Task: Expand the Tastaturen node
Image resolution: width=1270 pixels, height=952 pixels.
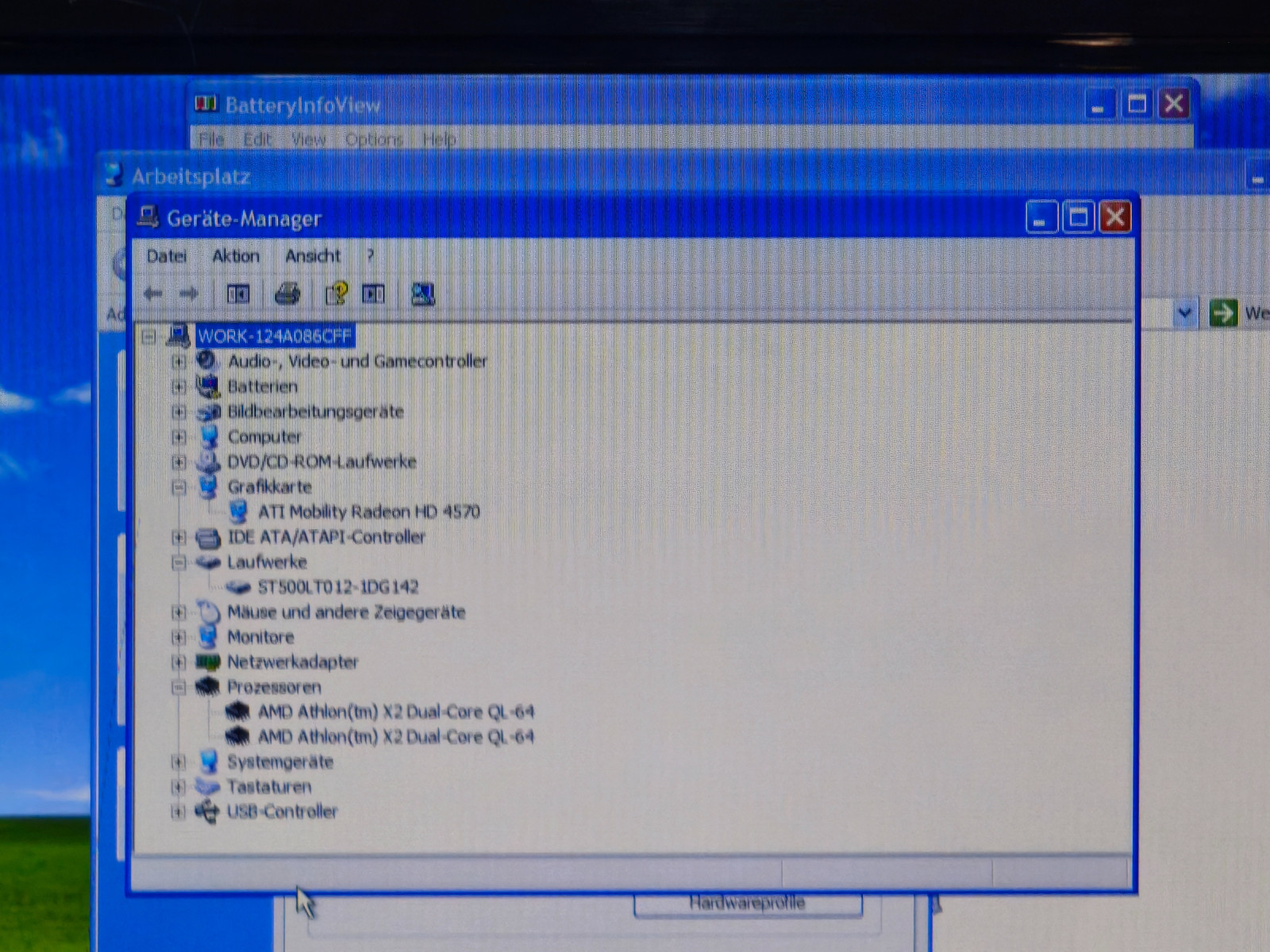Action: (179, 787)
